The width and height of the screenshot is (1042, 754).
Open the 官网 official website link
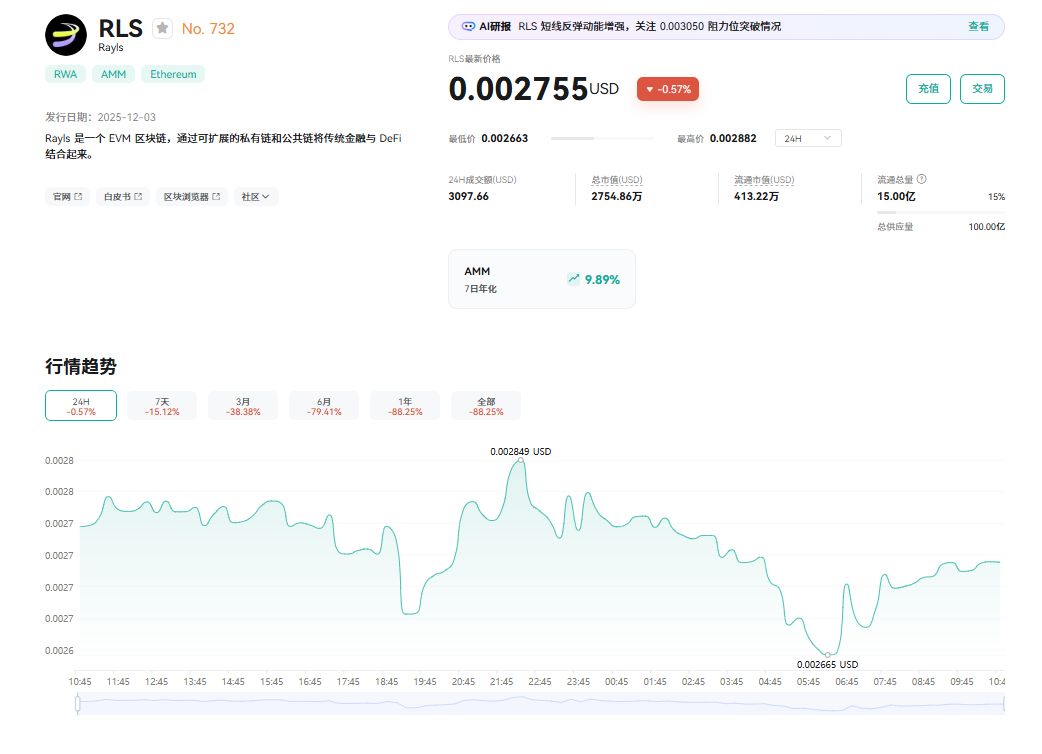[68, 197]
